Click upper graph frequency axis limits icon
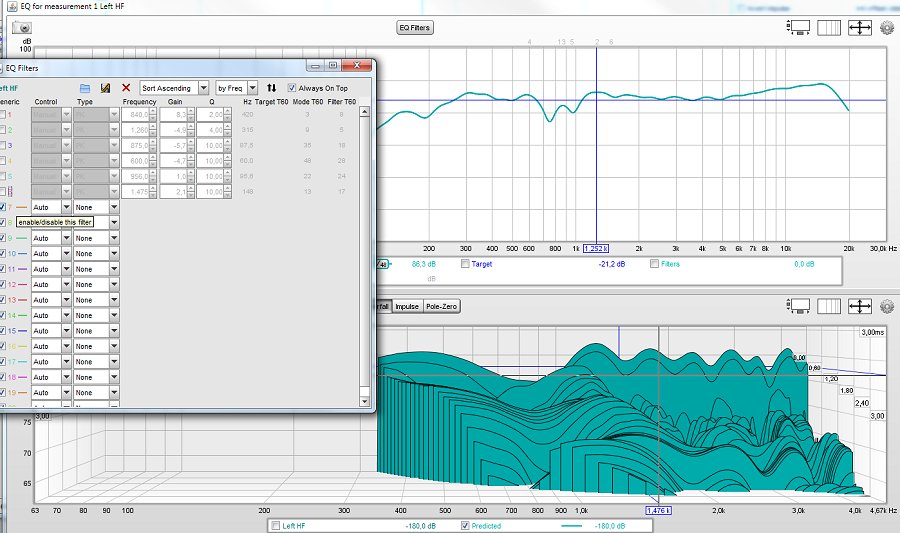Image resolution: width=900 pixels, height=533 pixels. [829, 28]
